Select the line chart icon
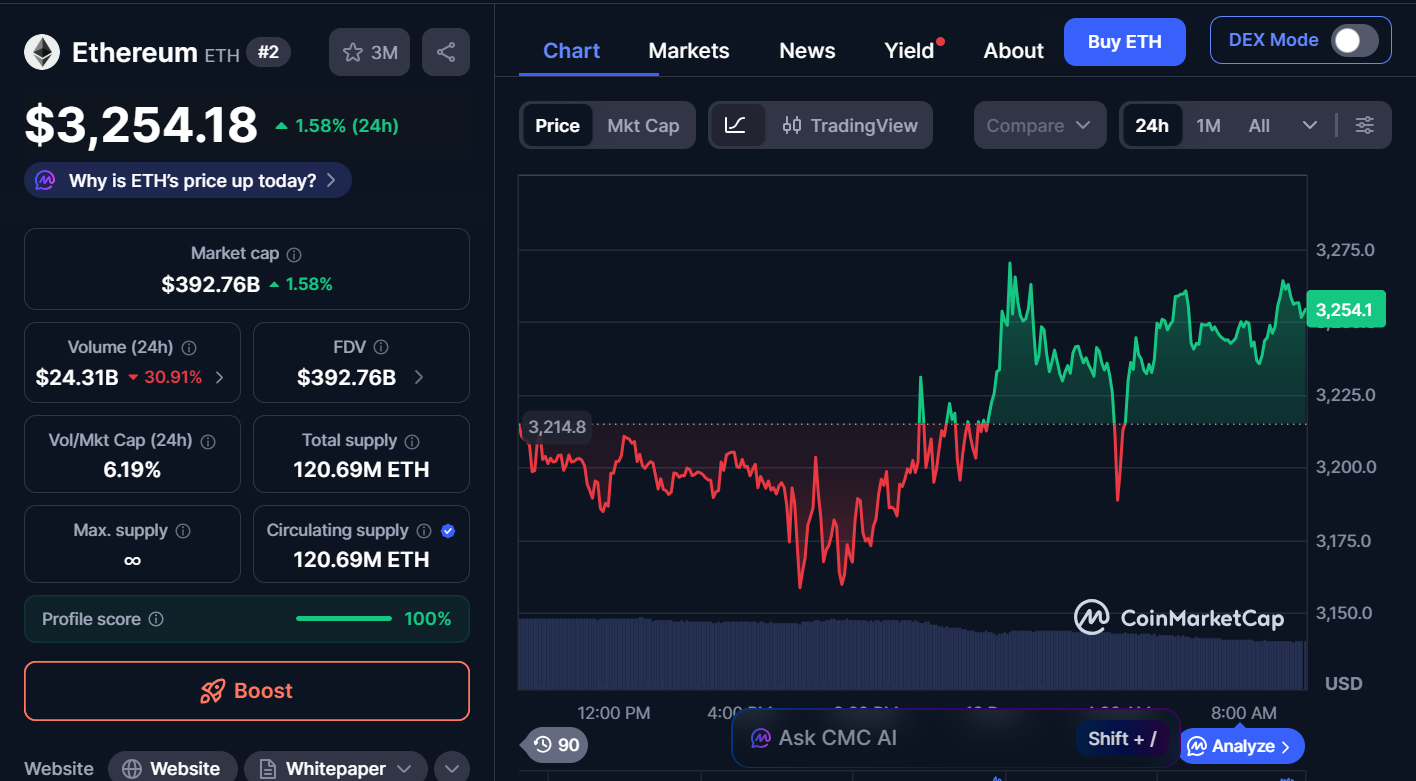This screenshot has width=1416, height=781. (x=736, y=125)
